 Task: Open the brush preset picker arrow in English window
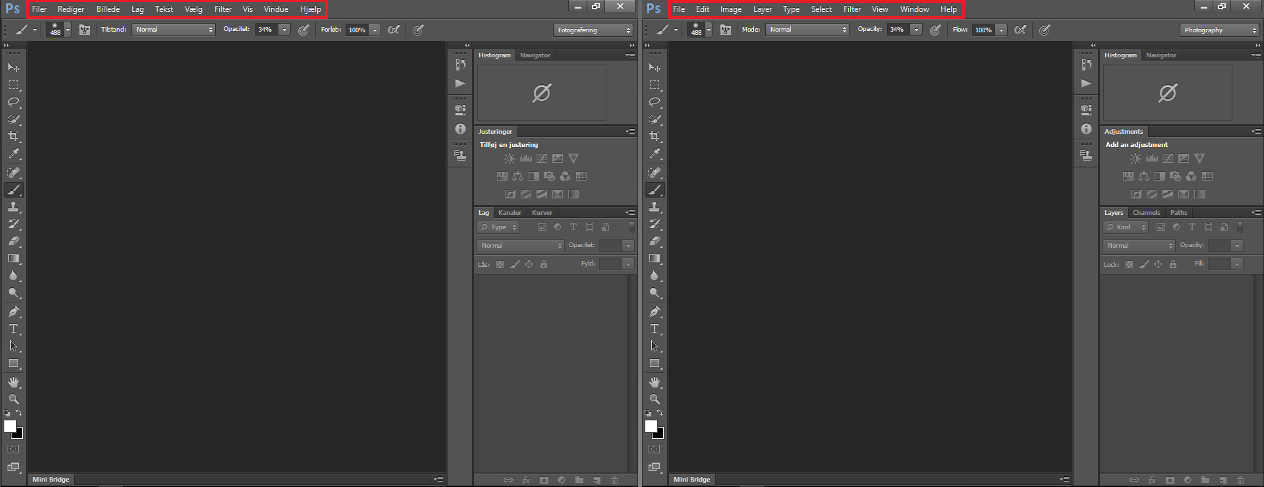click(x=709, y=30)
